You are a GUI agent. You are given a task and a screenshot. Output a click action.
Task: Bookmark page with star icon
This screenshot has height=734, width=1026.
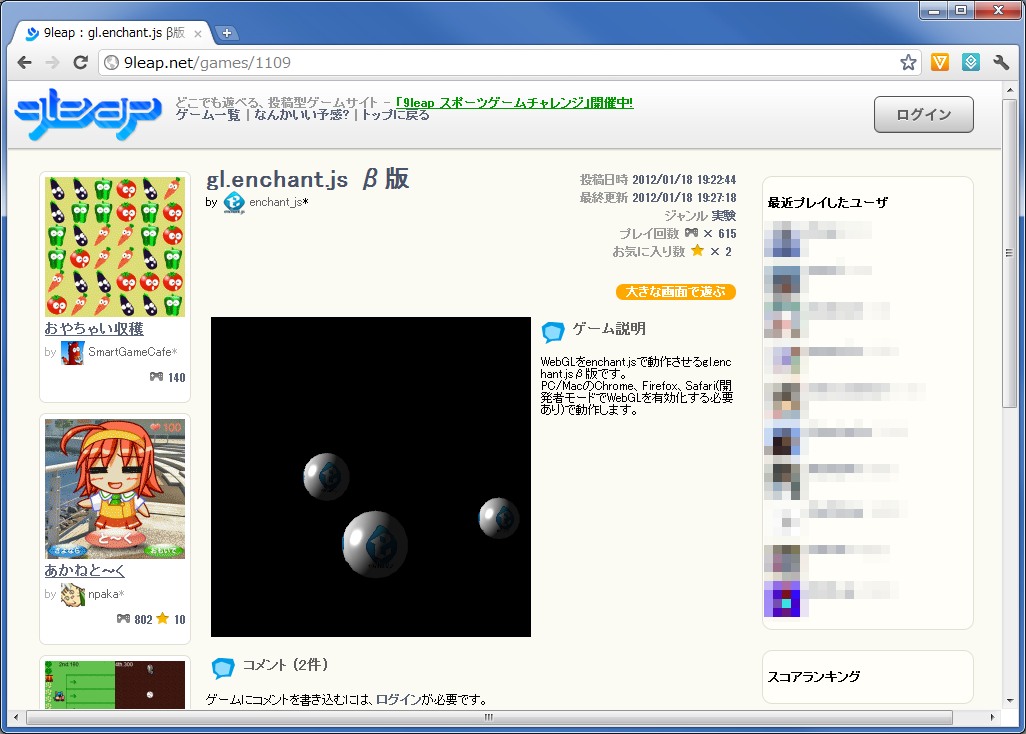click(x=908, y=62)
